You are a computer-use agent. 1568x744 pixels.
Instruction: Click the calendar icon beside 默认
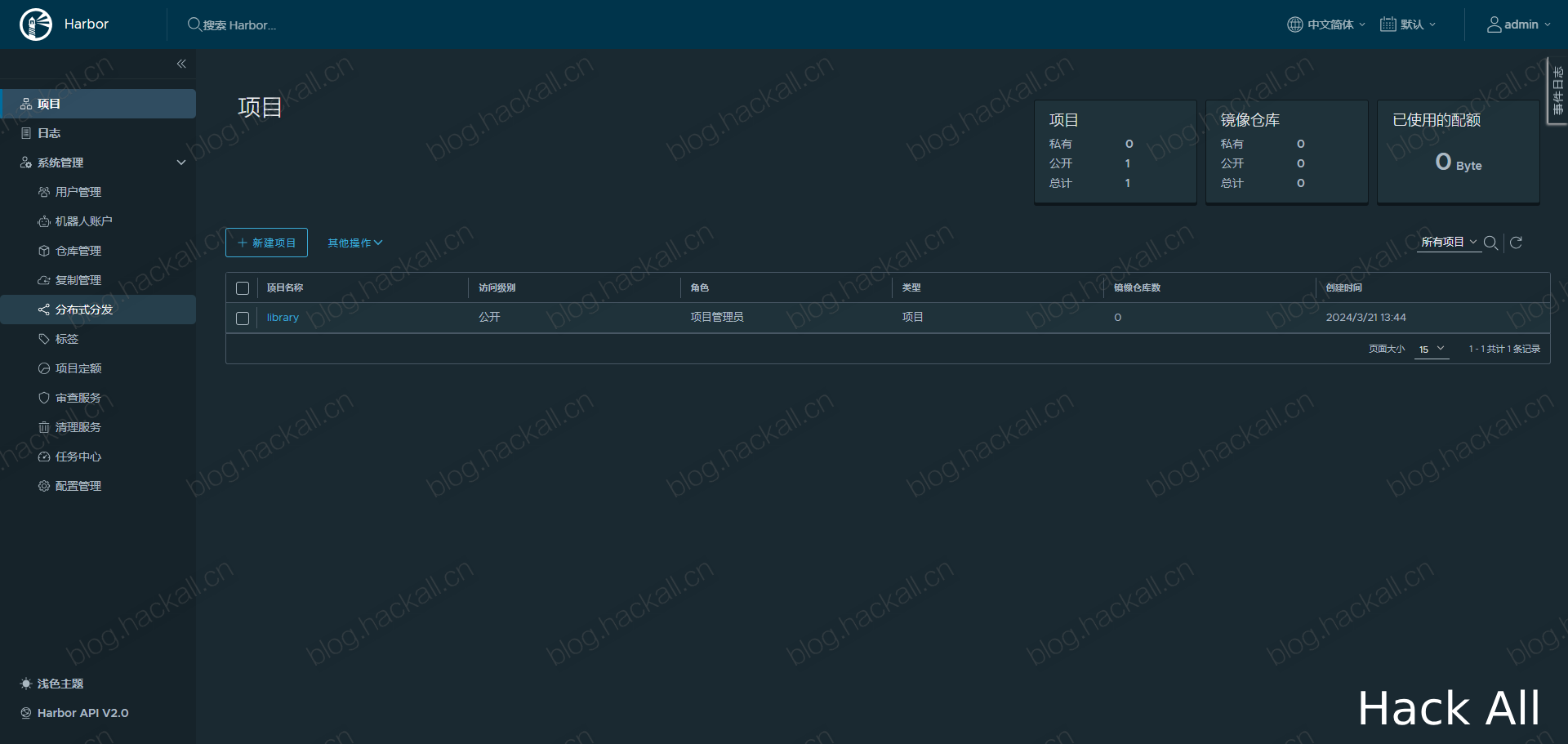pyautogui.click(x=1388, y=25)
